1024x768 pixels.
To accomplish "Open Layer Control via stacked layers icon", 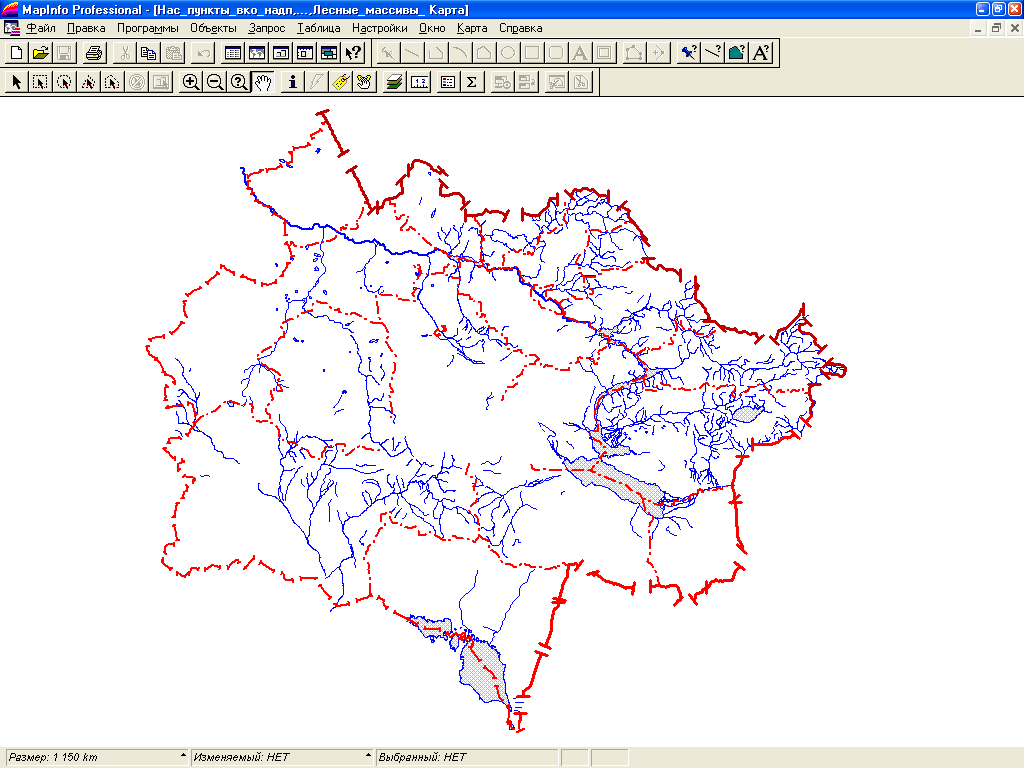I will tap(395, 82).
